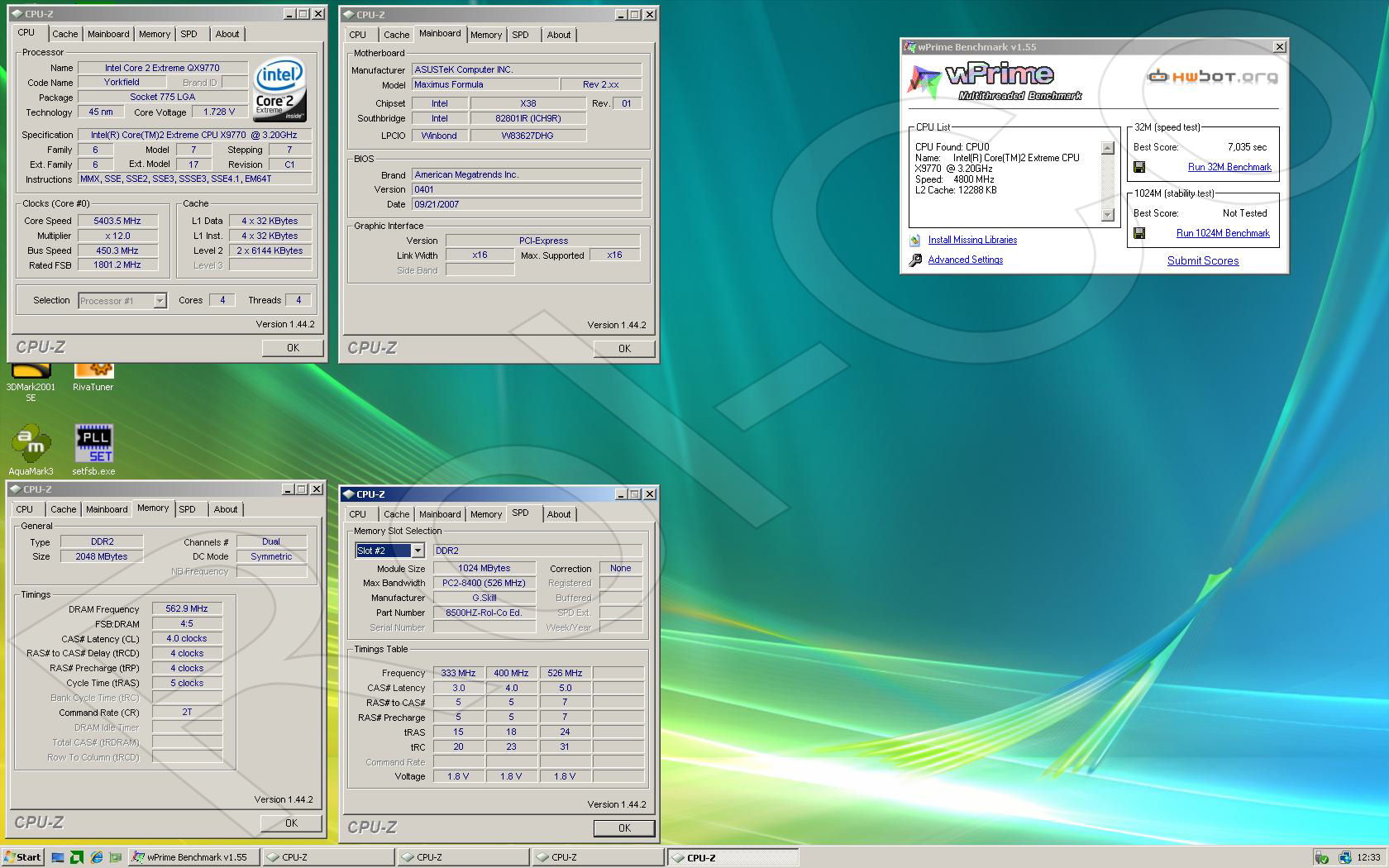Open About tab in the top-left CPU-Z window
The height and width of the screenshot is (868, 1389).
227,34
